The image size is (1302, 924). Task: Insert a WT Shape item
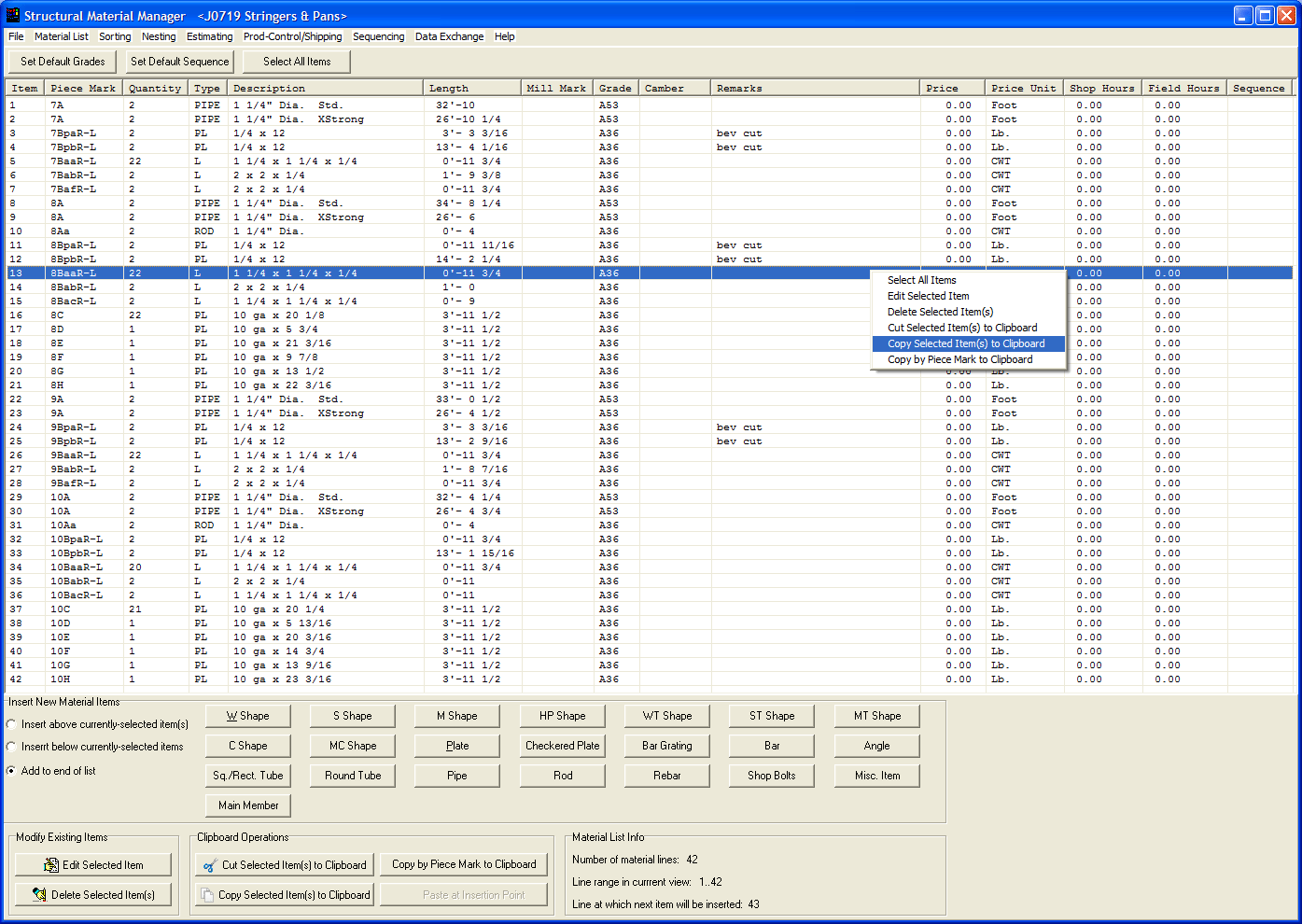pyautogui.click(x=667, y=716)
